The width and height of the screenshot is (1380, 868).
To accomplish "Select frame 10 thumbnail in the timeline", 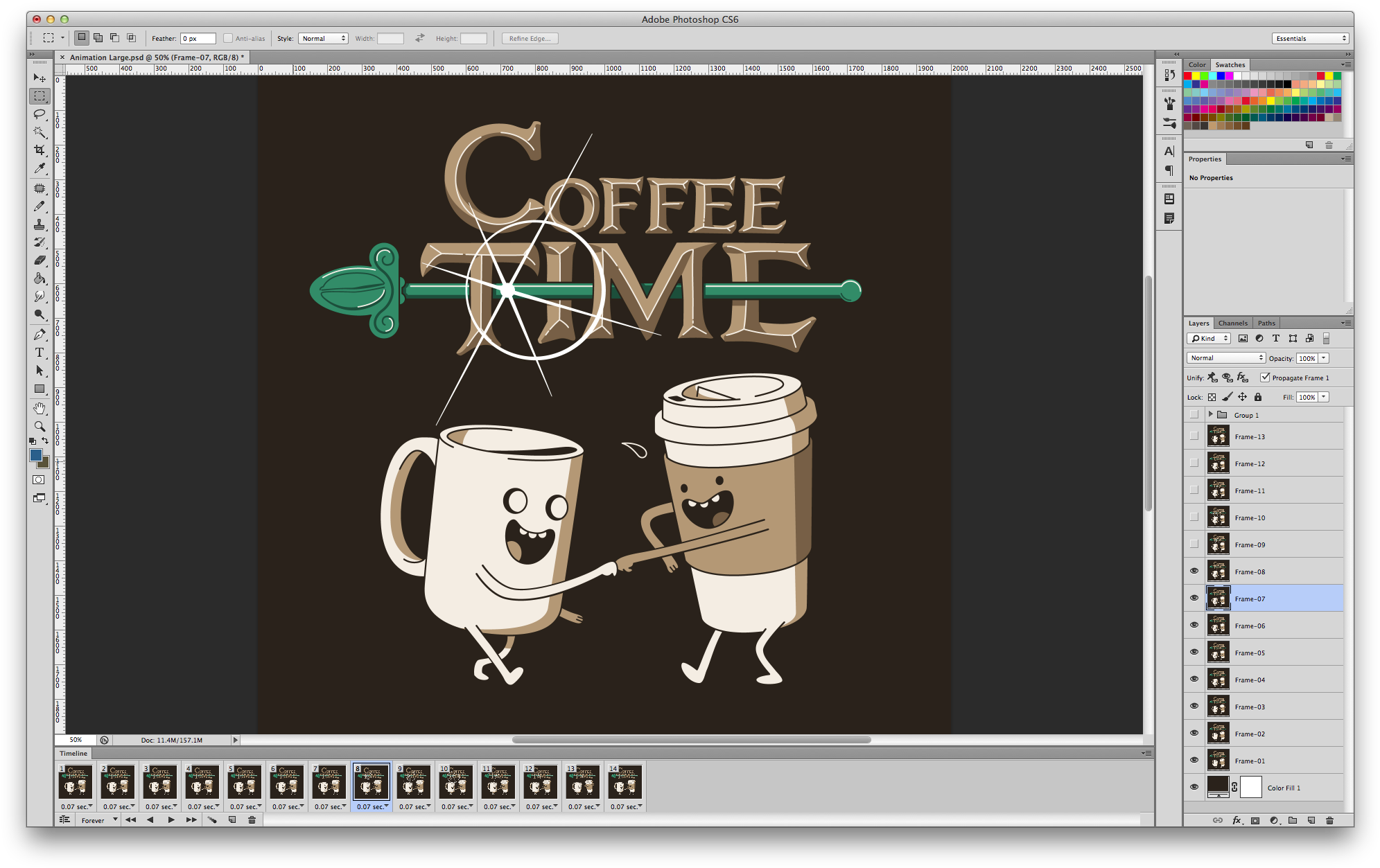I will coord(456,782).
